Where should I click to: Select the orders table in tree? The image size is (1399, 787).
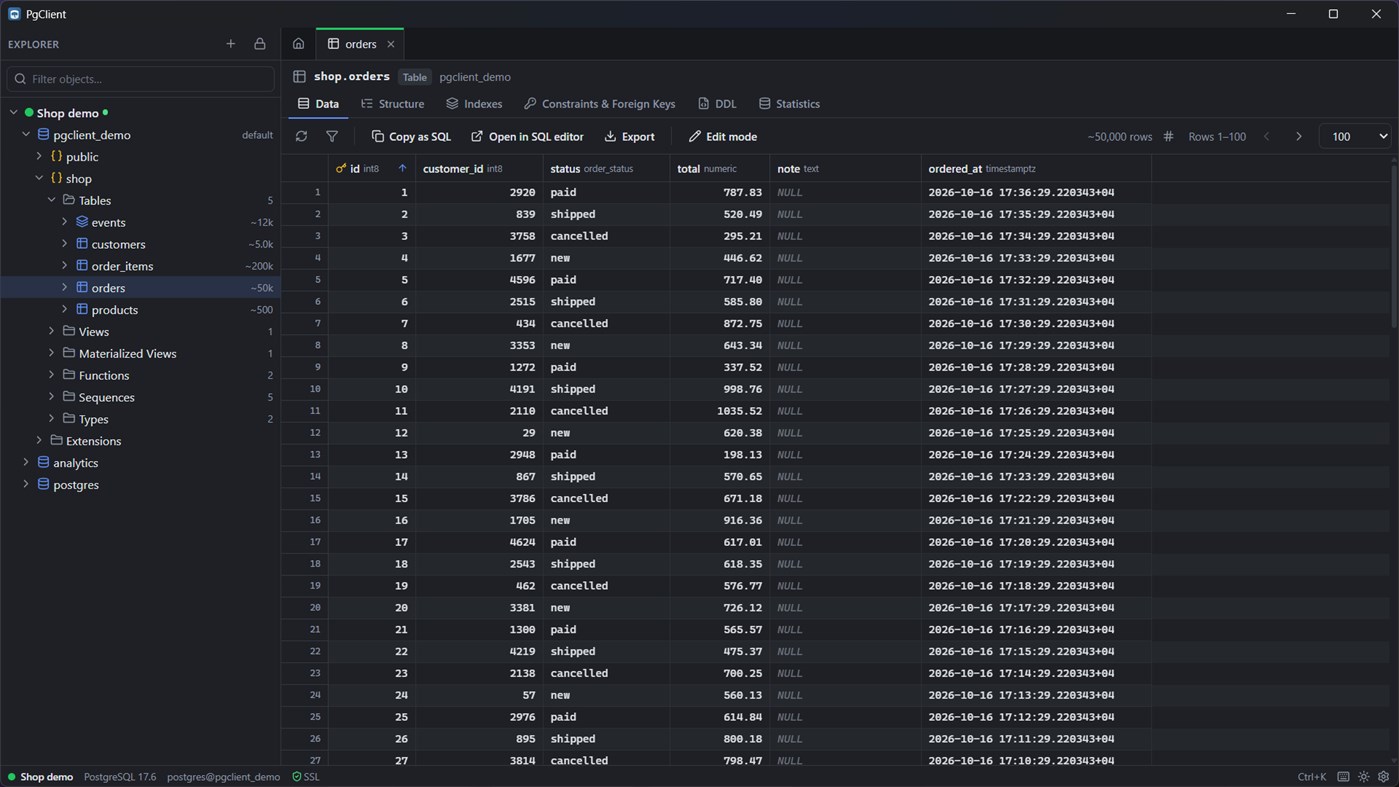(140, 288)
